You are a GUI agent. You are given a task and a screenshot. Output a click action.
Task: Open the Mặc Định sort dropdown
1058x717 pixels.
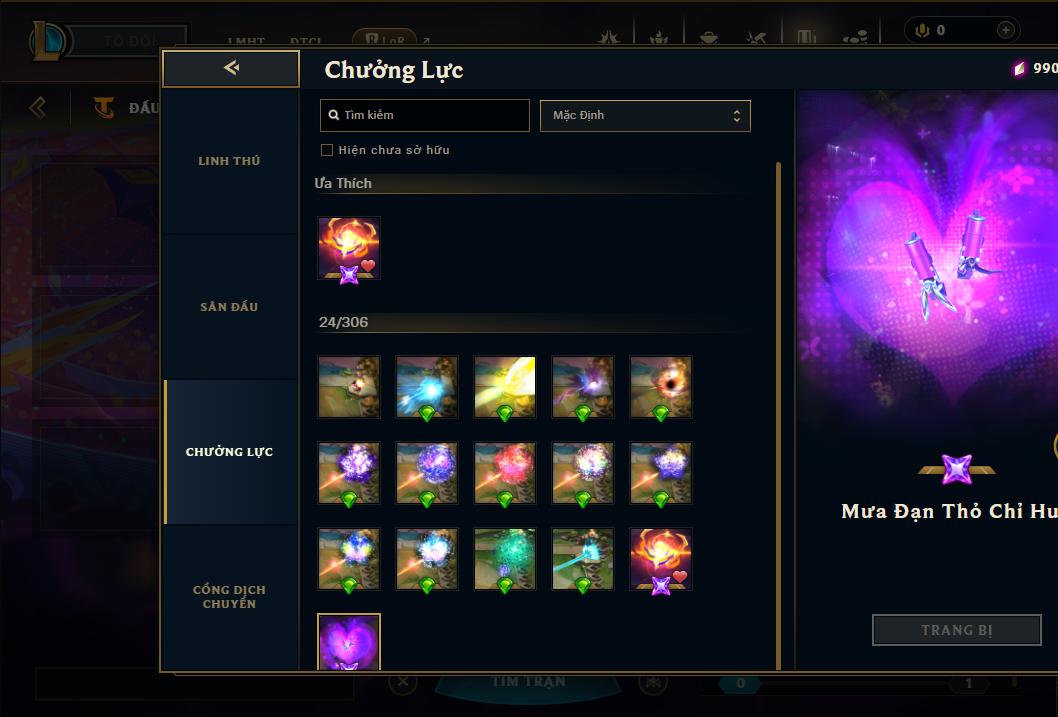click(x=645, y=115)
